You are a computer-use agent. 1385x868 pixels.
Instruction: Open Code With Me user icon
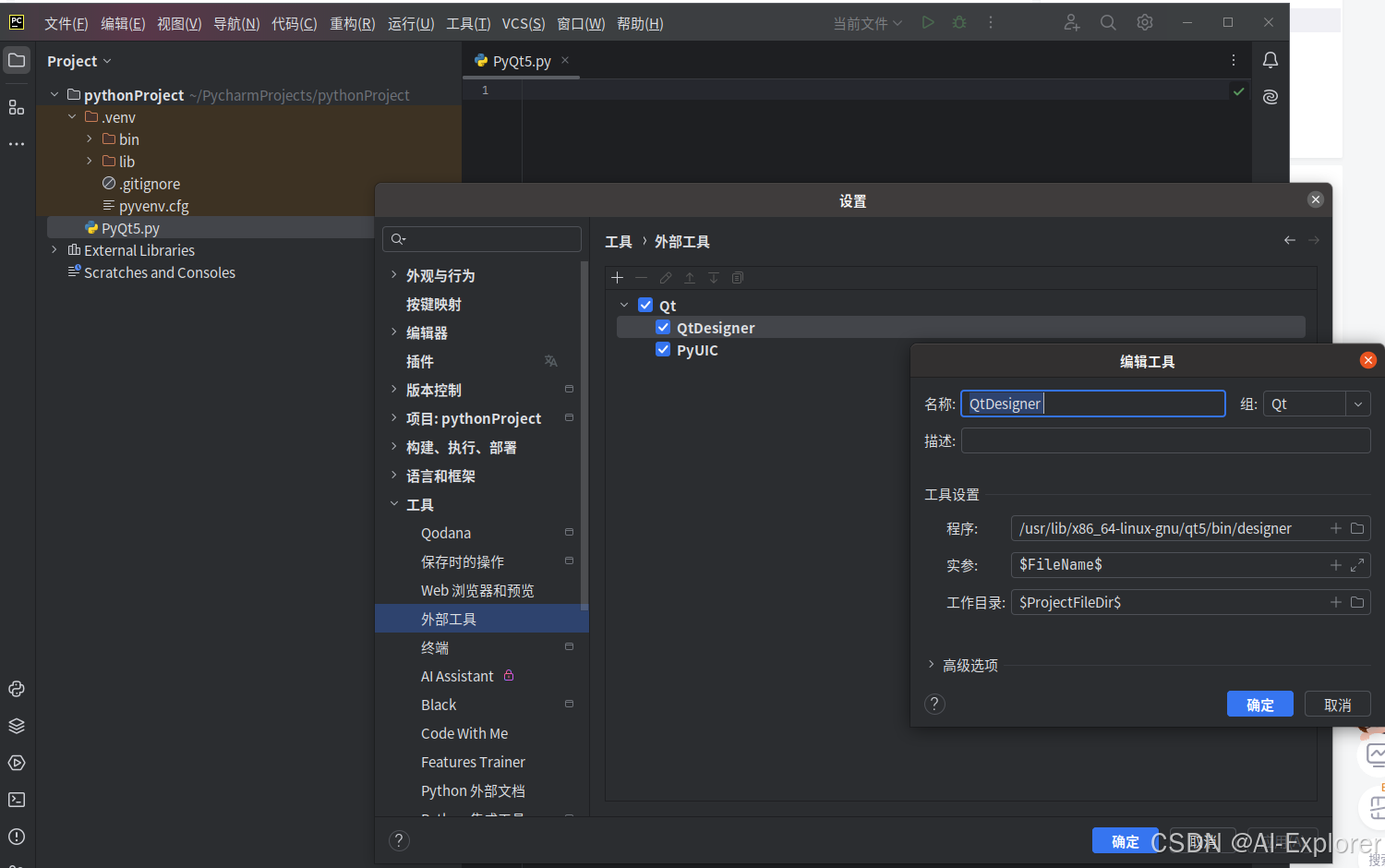click(1071, 22)
